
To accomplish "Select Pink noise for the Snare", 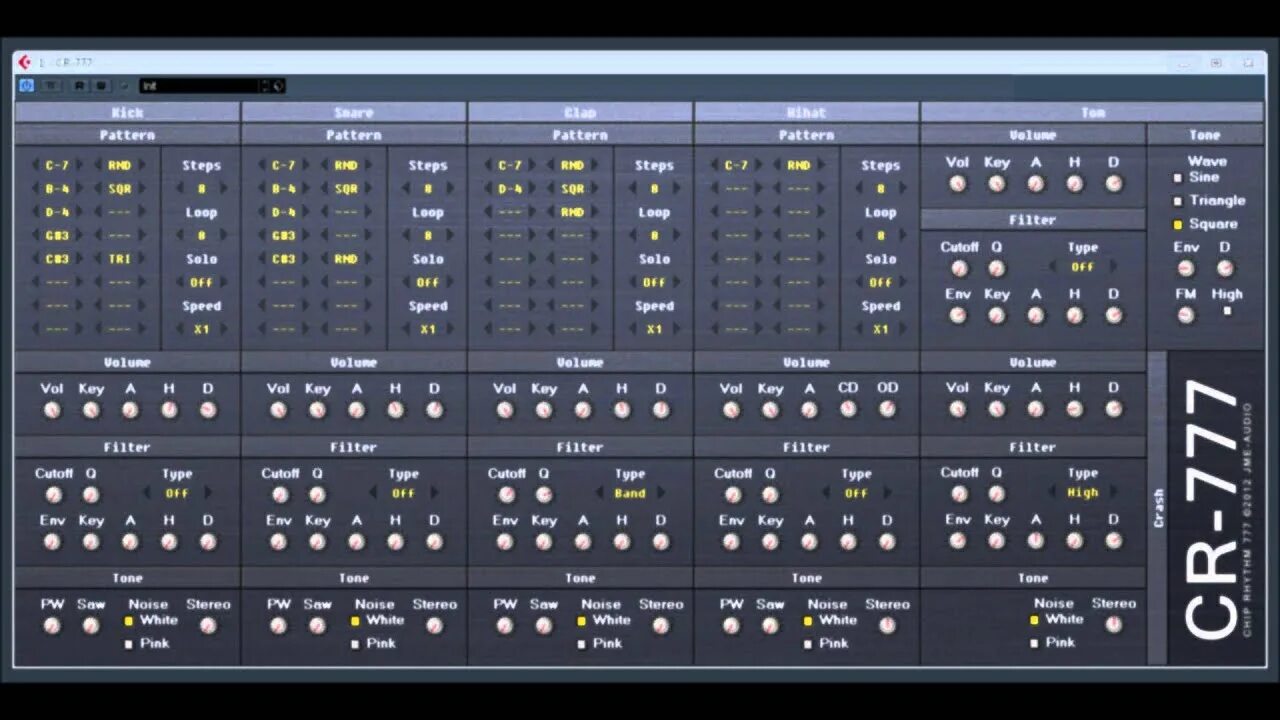I will click(x=355, y=644).
